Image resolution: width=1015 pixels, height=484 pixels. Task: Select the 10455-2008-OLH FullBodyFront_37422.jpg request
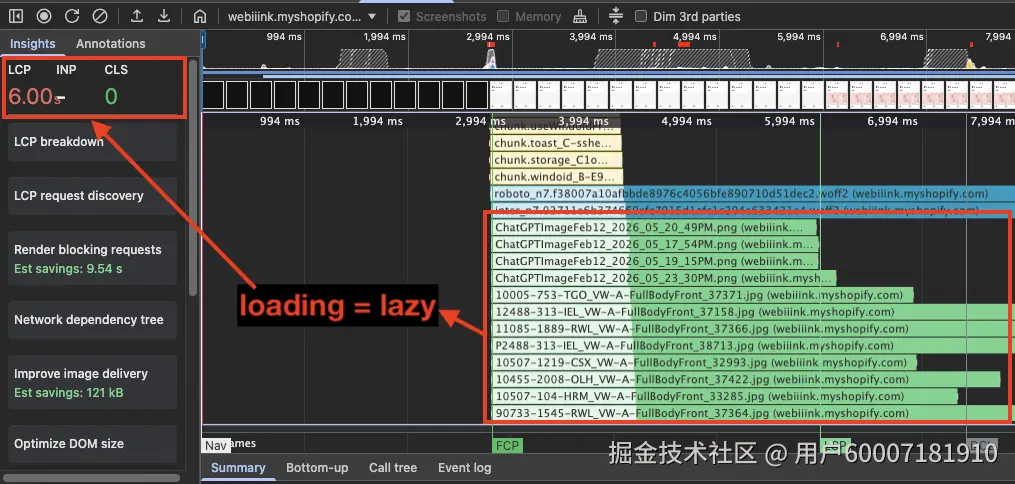(745, 379)
